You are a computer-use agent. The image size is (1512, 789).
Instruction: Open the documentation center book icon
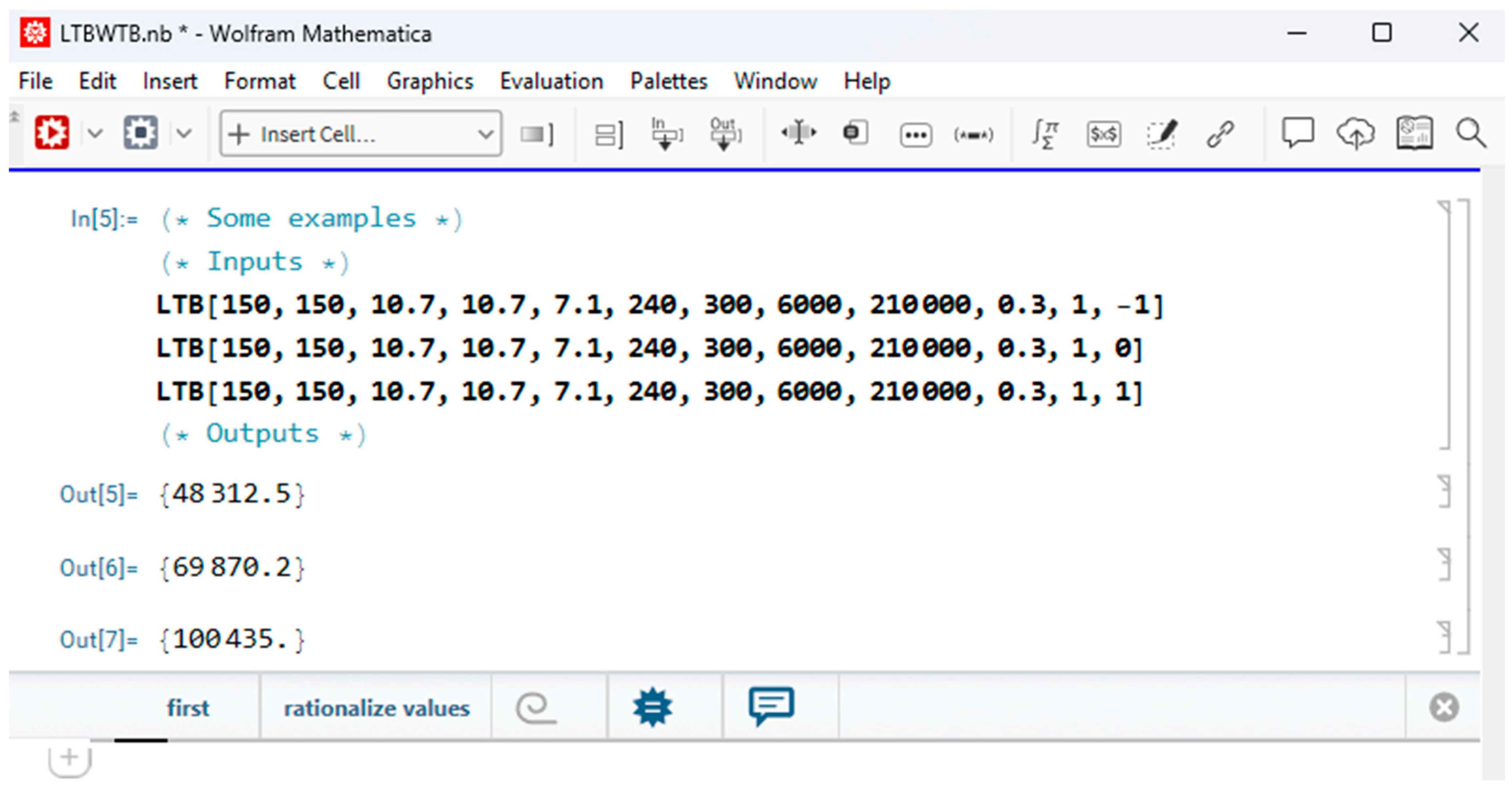point(1415,134)
